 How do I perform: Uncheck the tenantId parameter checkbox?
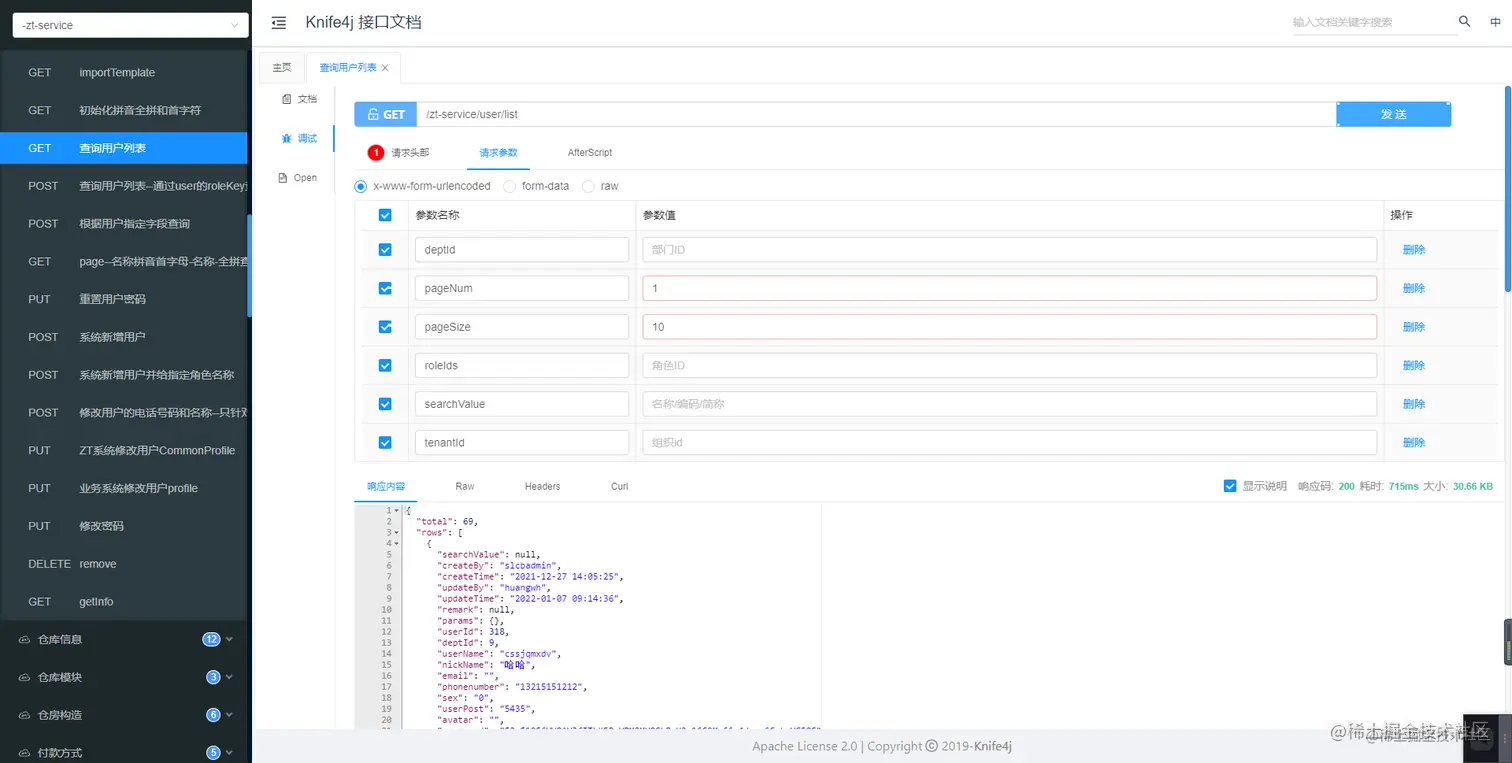coord(385,442)
